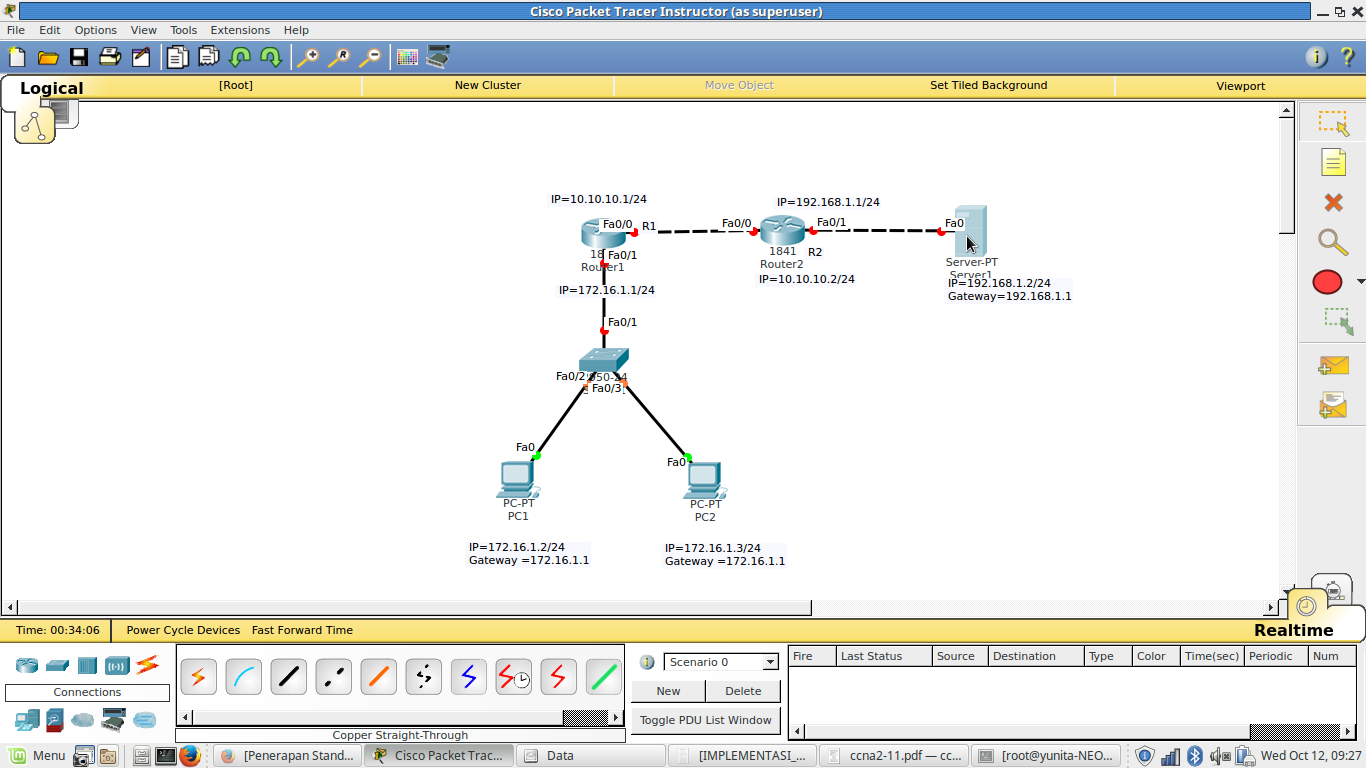Viewport: 1366px width, 768px height.
Task: Select the Delete tool in the sidebar
Action: [x=1333, y=202]
